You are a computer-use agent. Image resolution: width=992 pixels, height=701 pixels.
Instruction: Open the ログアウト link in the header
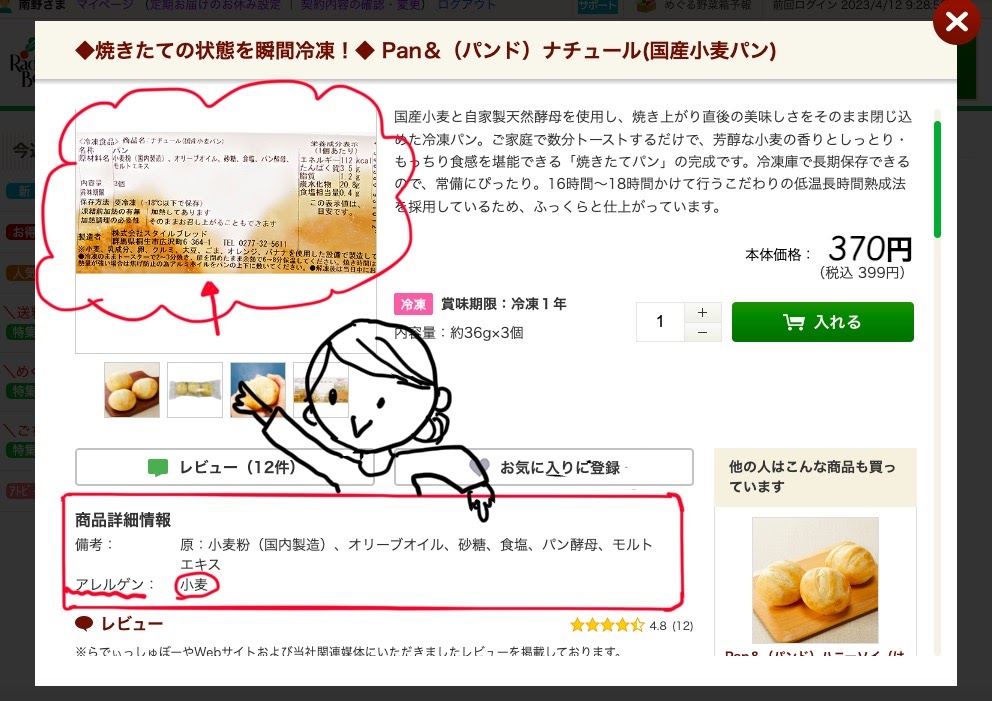(468, 4)
